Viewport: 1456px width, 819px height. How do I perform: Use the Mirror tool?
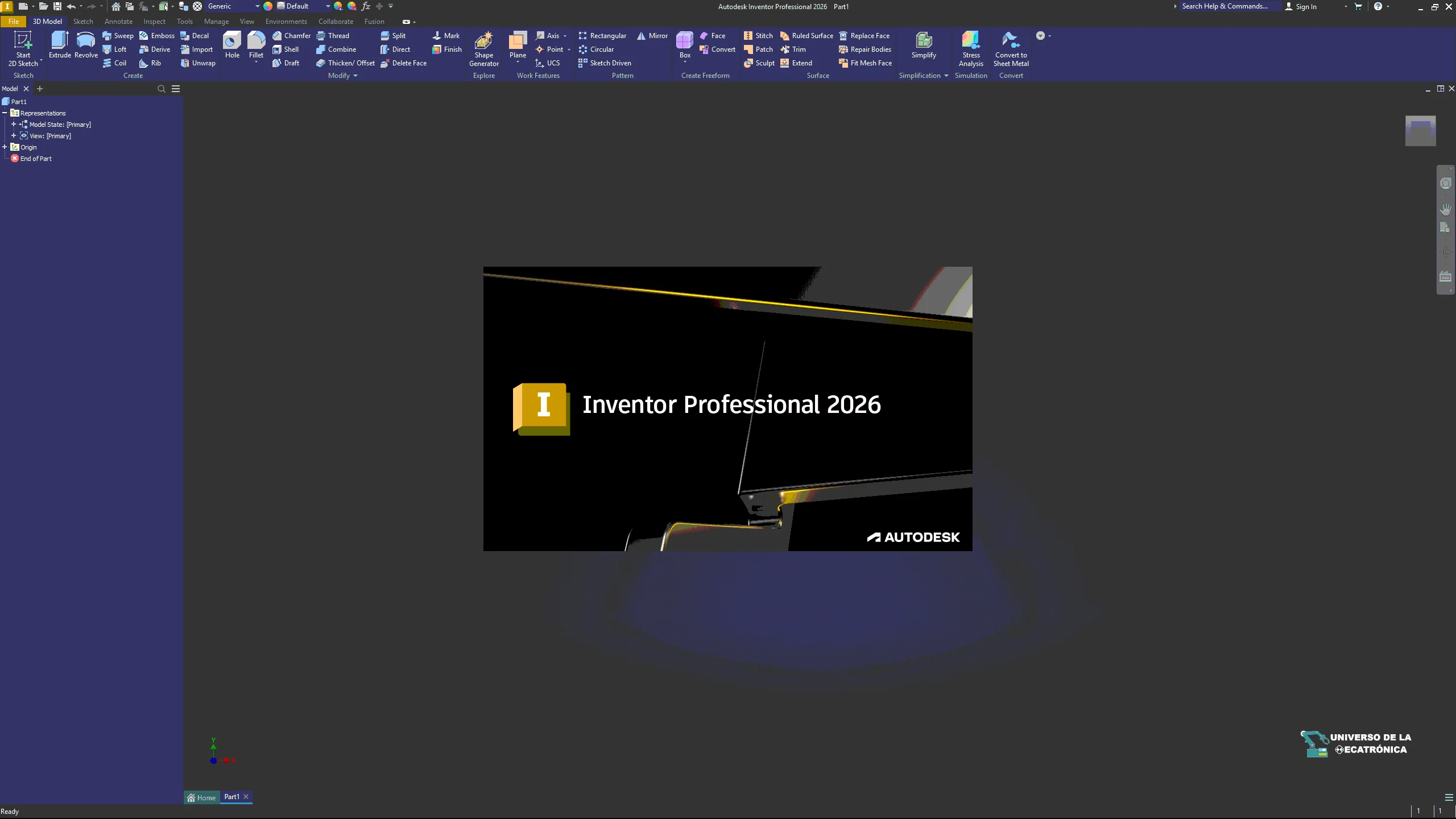coord(652,36)
